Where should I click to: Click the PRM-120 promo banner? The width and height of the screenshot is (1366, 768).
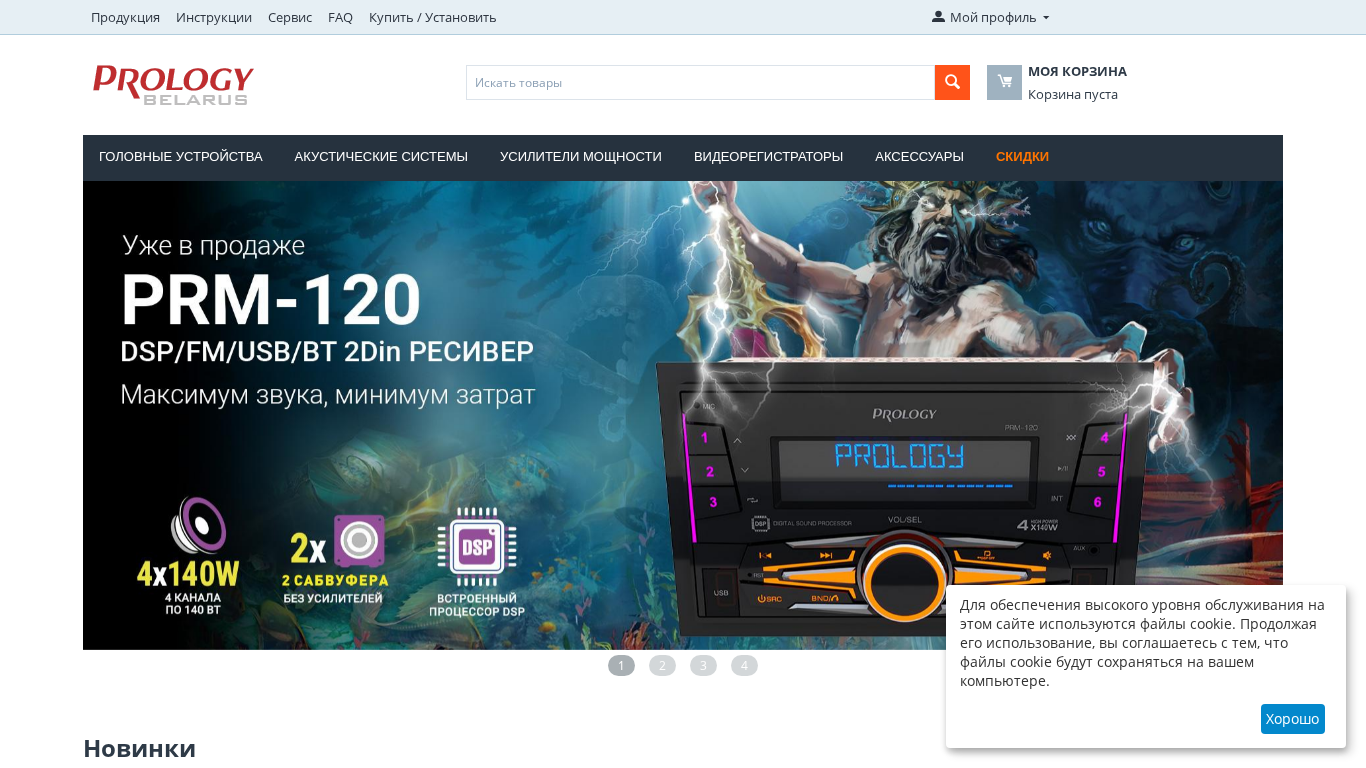click(x=683, y=415)
